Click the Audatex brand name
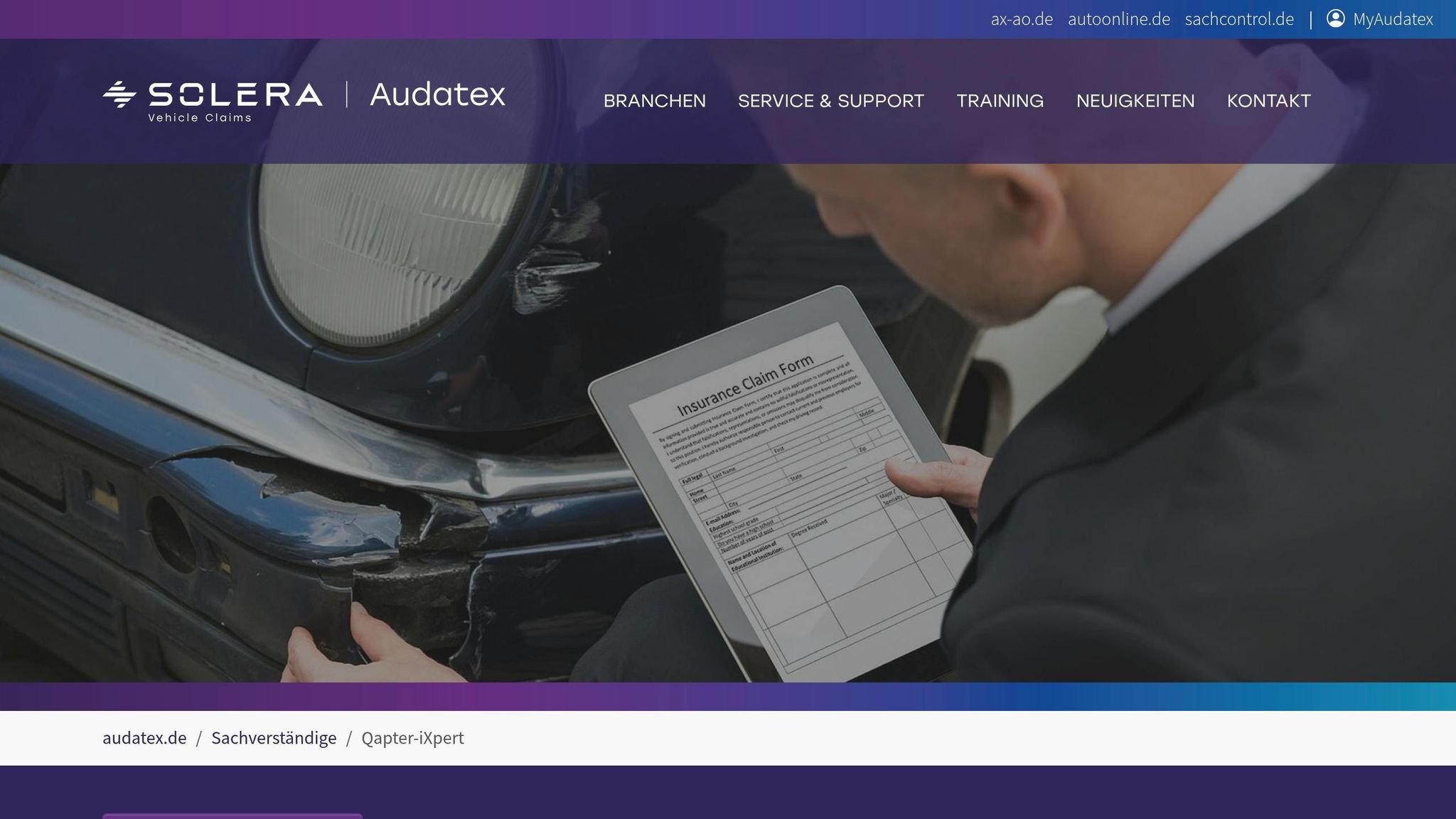This screenshot has height=819, width=1456. pyautogui.click(x=437, y=95)
